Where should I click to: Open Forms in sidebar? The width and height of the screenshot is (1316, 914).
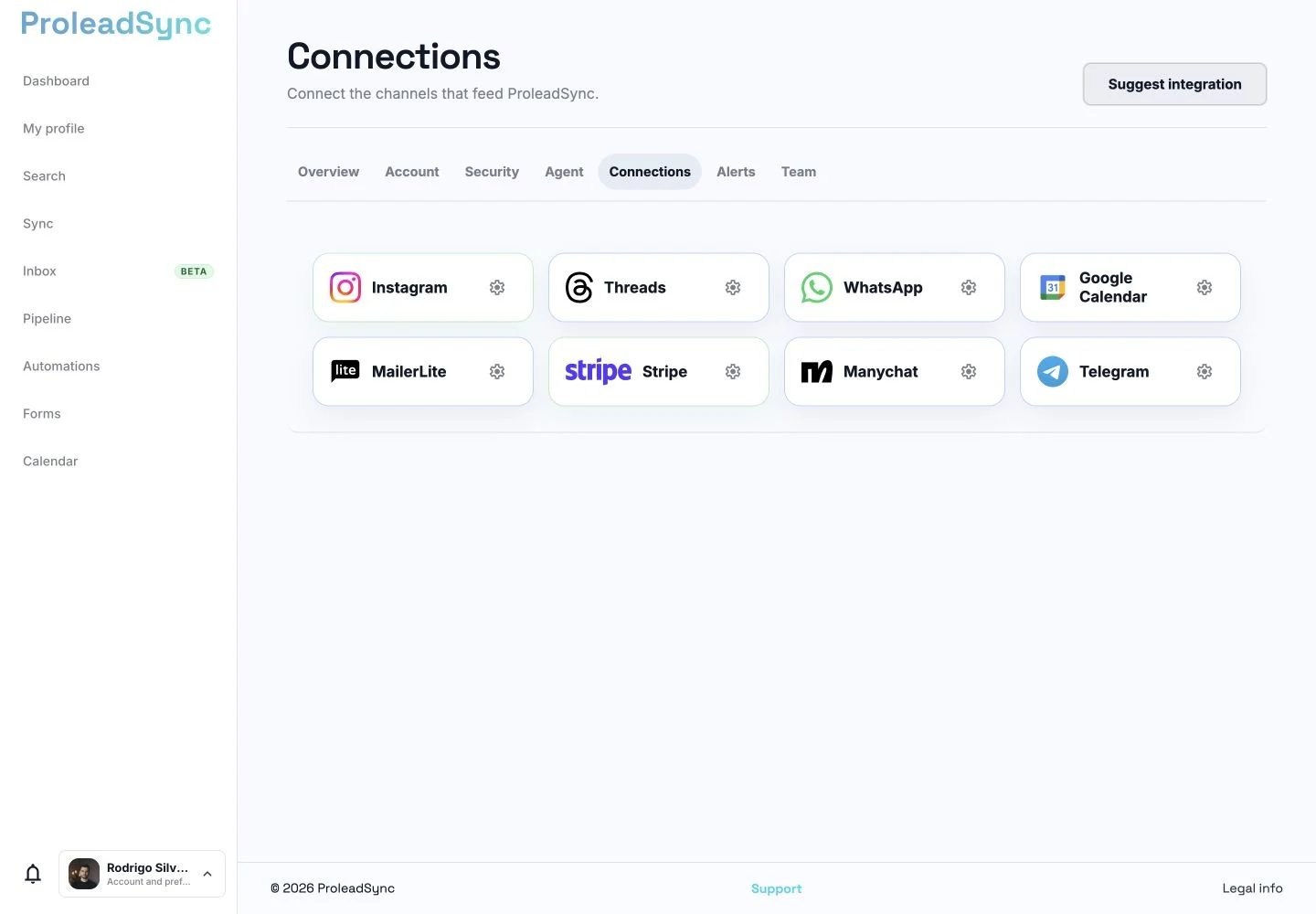[42, 414]
